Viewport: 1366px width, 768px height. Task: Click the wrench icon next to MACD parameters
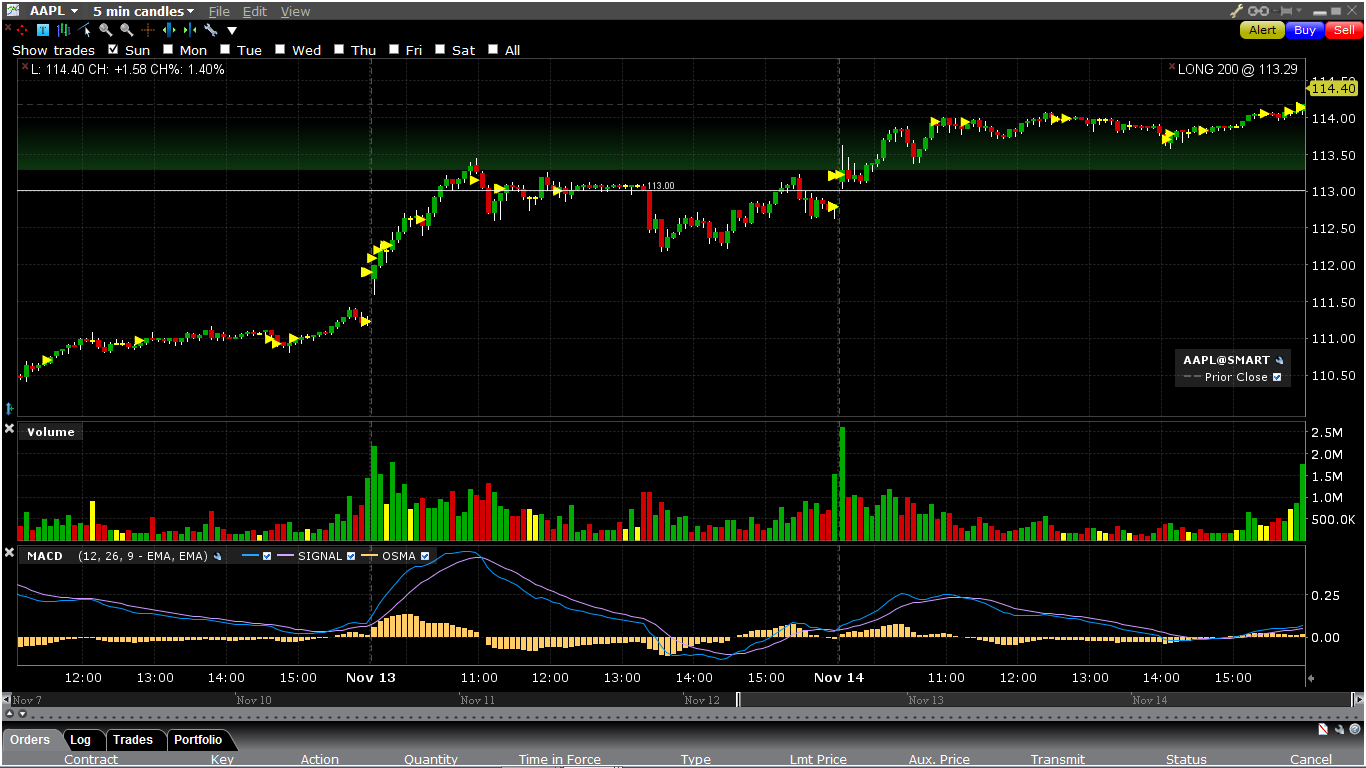(218, 556)
